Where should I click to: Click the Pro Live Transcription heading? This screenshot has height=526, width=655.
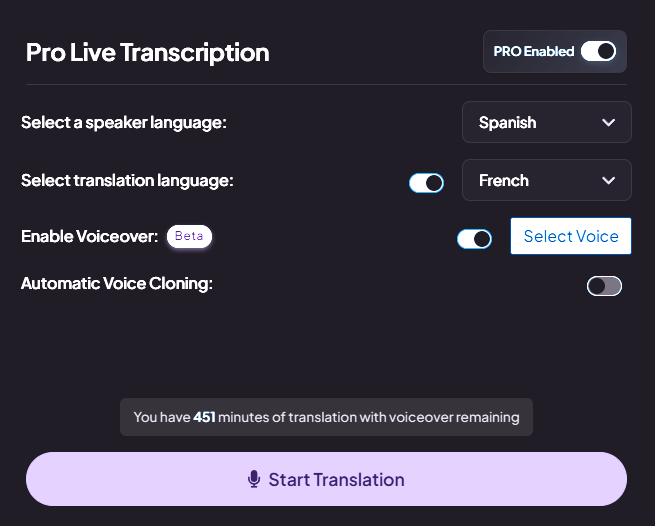[x=147, y=53]
